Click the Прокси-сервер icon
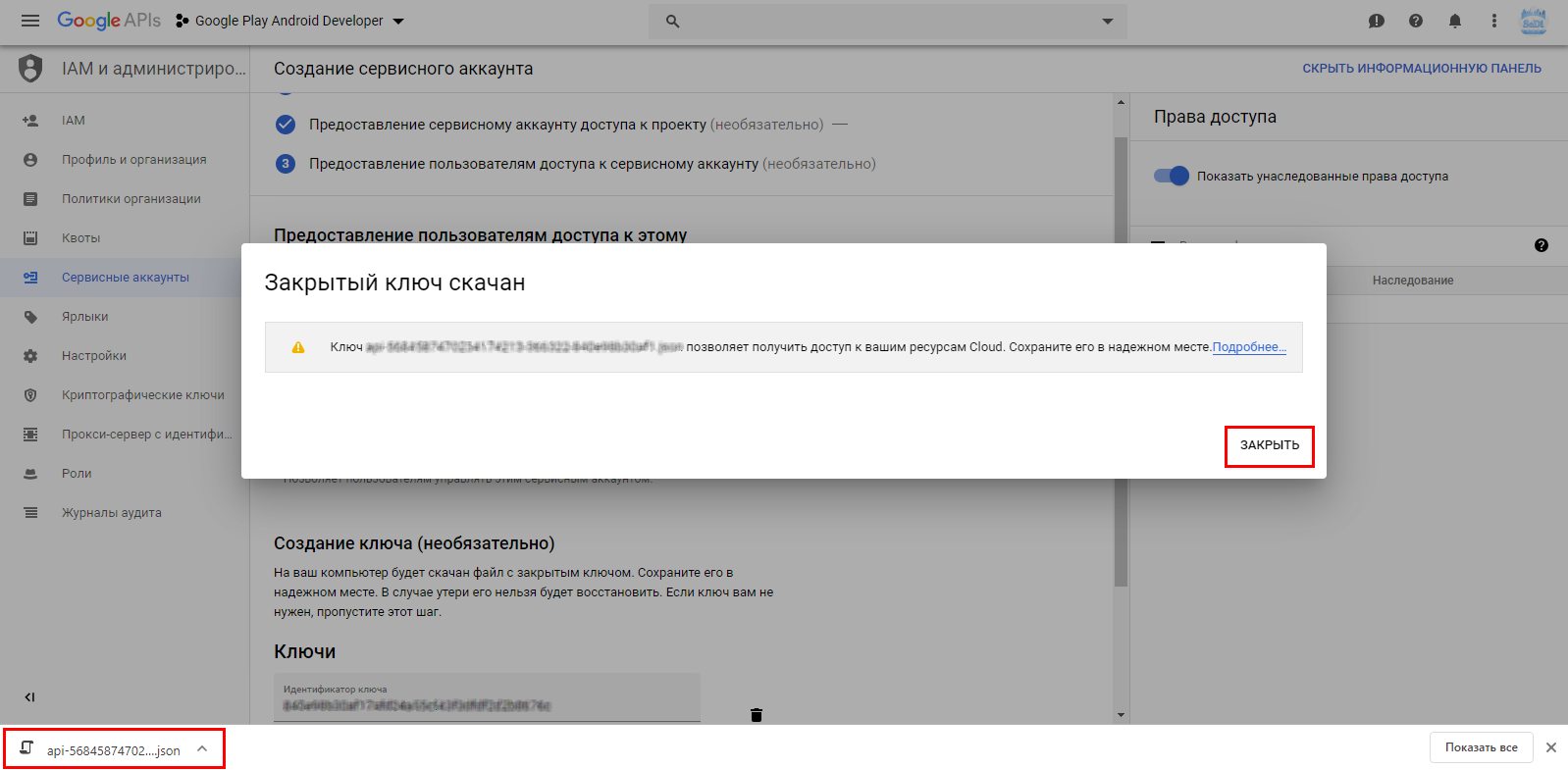 [x=30, y=435]
